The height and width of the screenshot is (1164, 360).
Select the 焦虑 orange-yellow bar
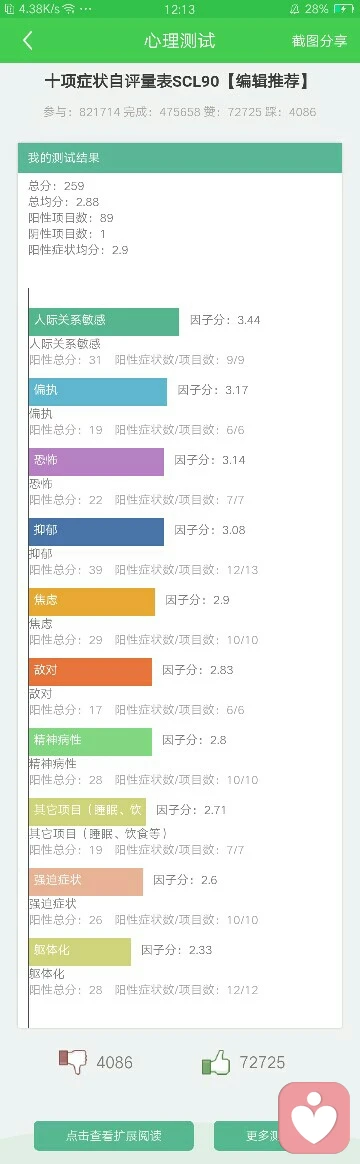[x=92, y=601]
